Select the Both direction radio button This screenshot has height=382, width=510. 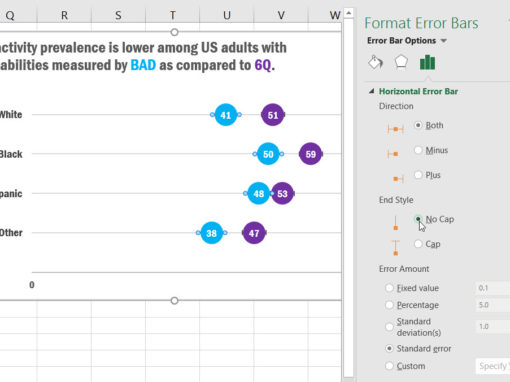click(x=418, y=125)
